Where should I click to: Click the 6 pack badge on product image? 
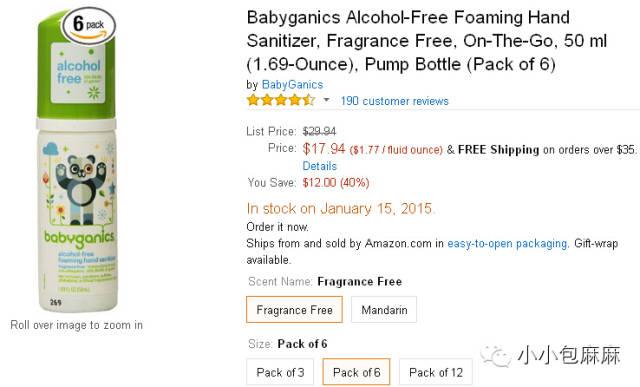[x=88, y=25]
